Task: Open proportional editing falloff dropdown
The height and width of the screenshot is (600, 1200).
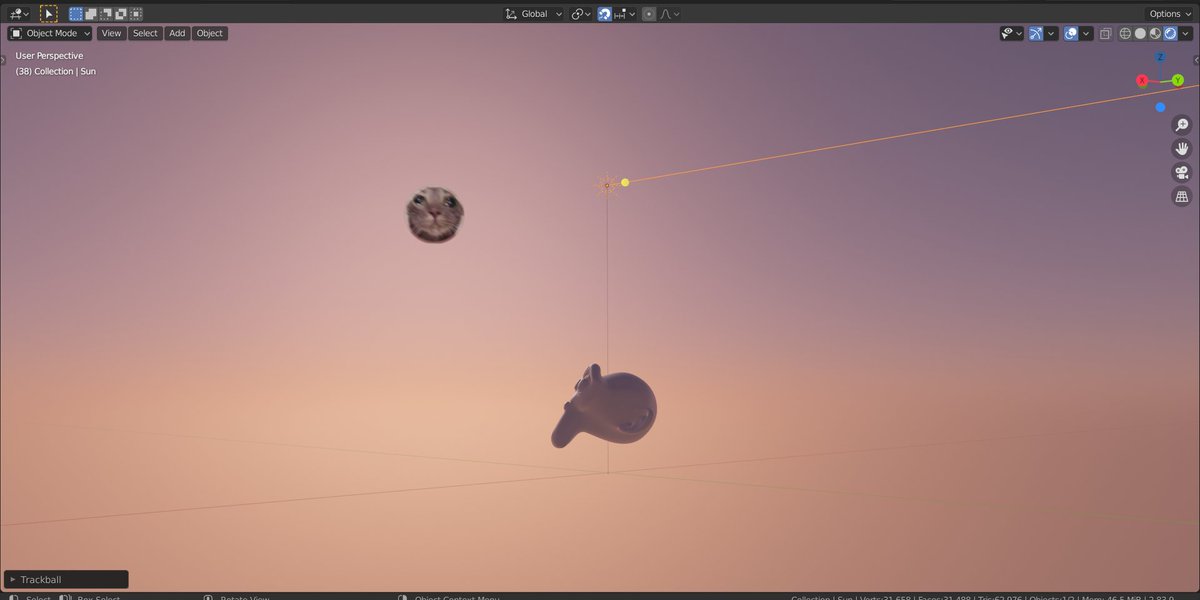Action: (670, 14)
